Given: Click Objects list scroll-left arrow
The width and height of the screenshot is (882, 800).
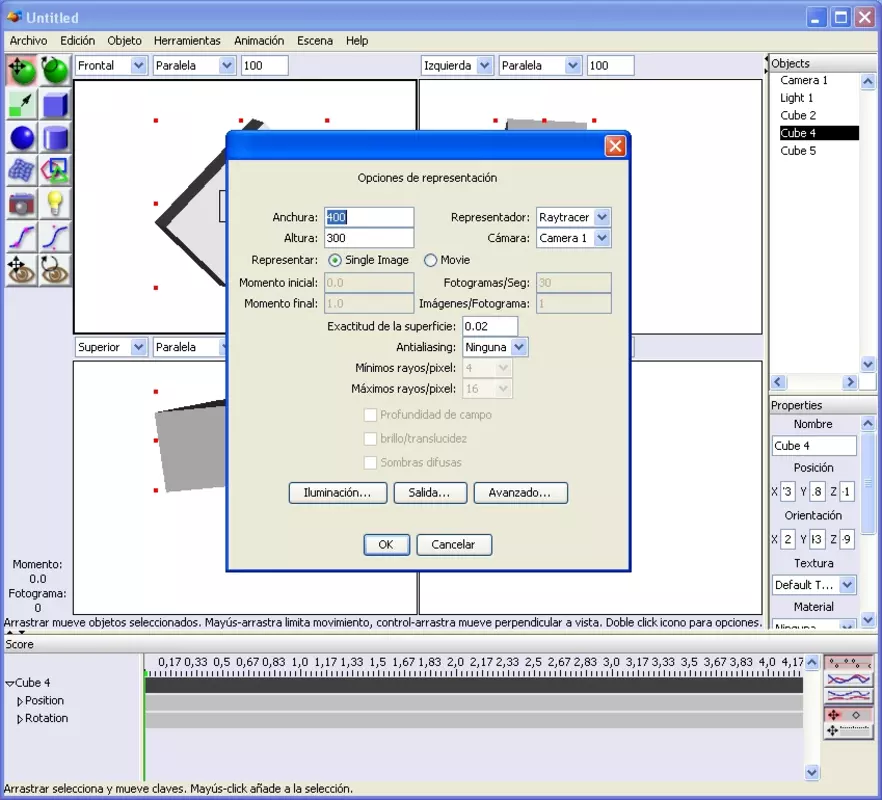Looking at the screenshot, I should tap(778, 382).
